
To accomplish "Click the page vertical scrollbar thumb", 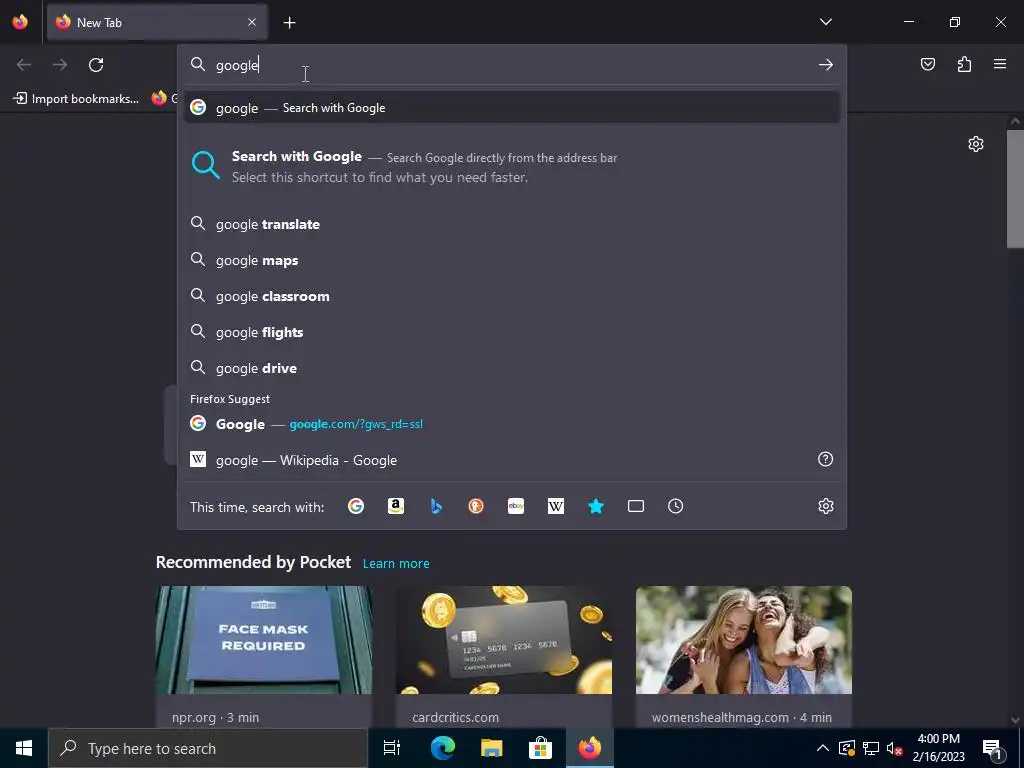I will click(1015, 189).
